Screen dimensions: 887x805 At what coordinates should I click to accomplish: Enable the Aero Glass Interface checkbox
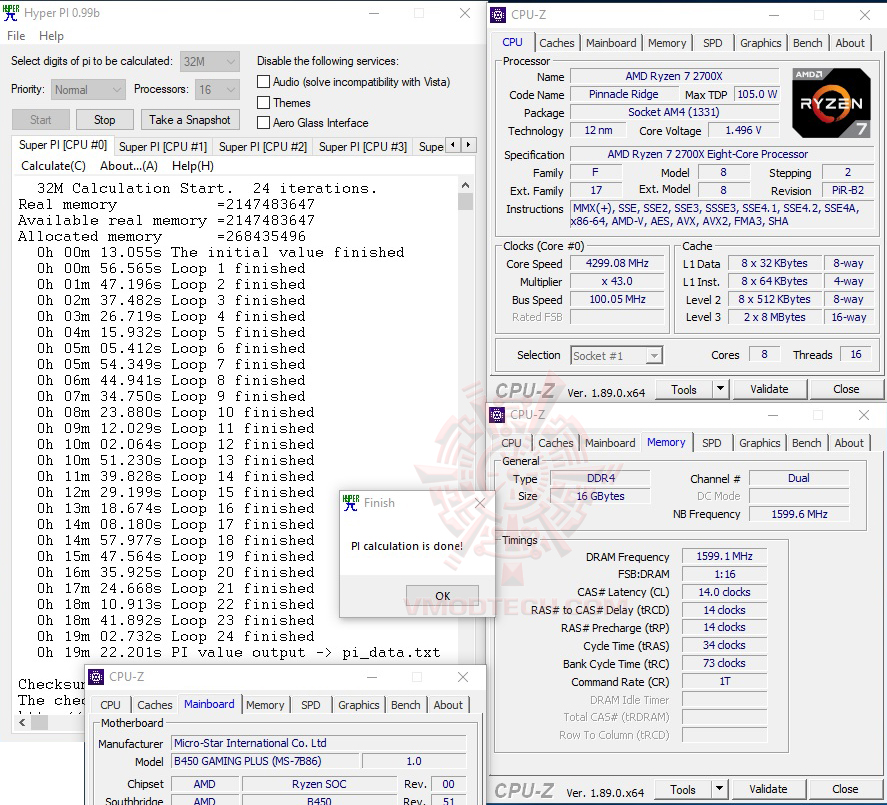coord(264,123)
